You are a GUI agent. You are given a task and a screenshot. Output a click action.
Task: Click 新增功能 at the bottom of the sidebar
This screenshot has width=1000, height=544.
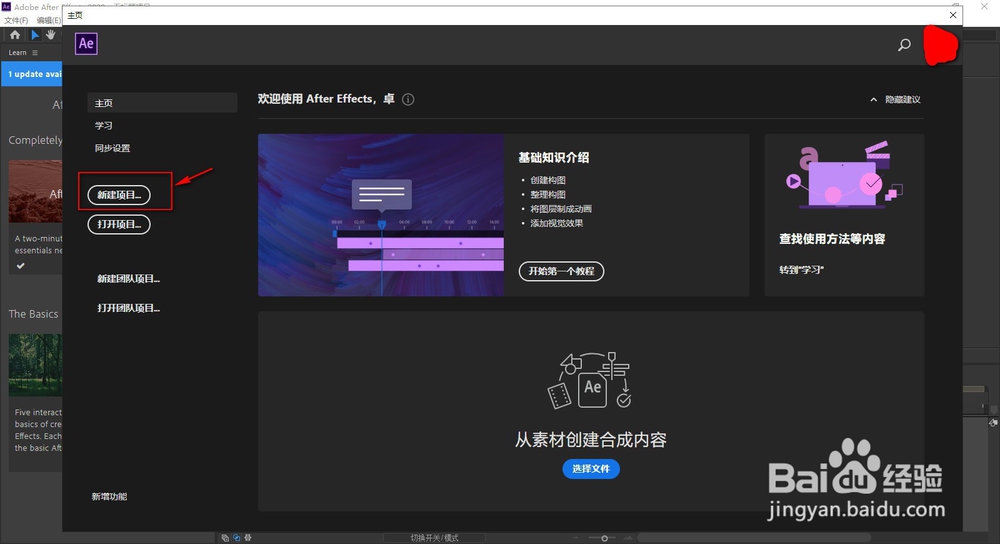pyautogui.click(x=109, y=496)
